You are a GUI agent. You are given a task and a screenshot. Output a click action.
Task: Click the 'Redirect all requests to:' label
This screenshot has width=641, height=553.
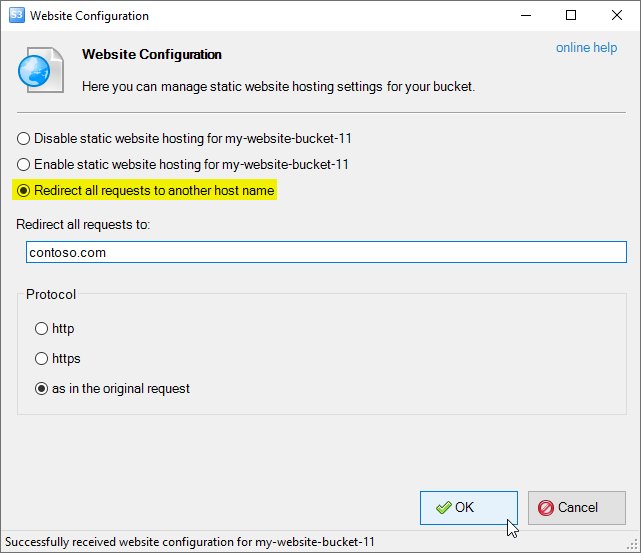pos(83,224)
